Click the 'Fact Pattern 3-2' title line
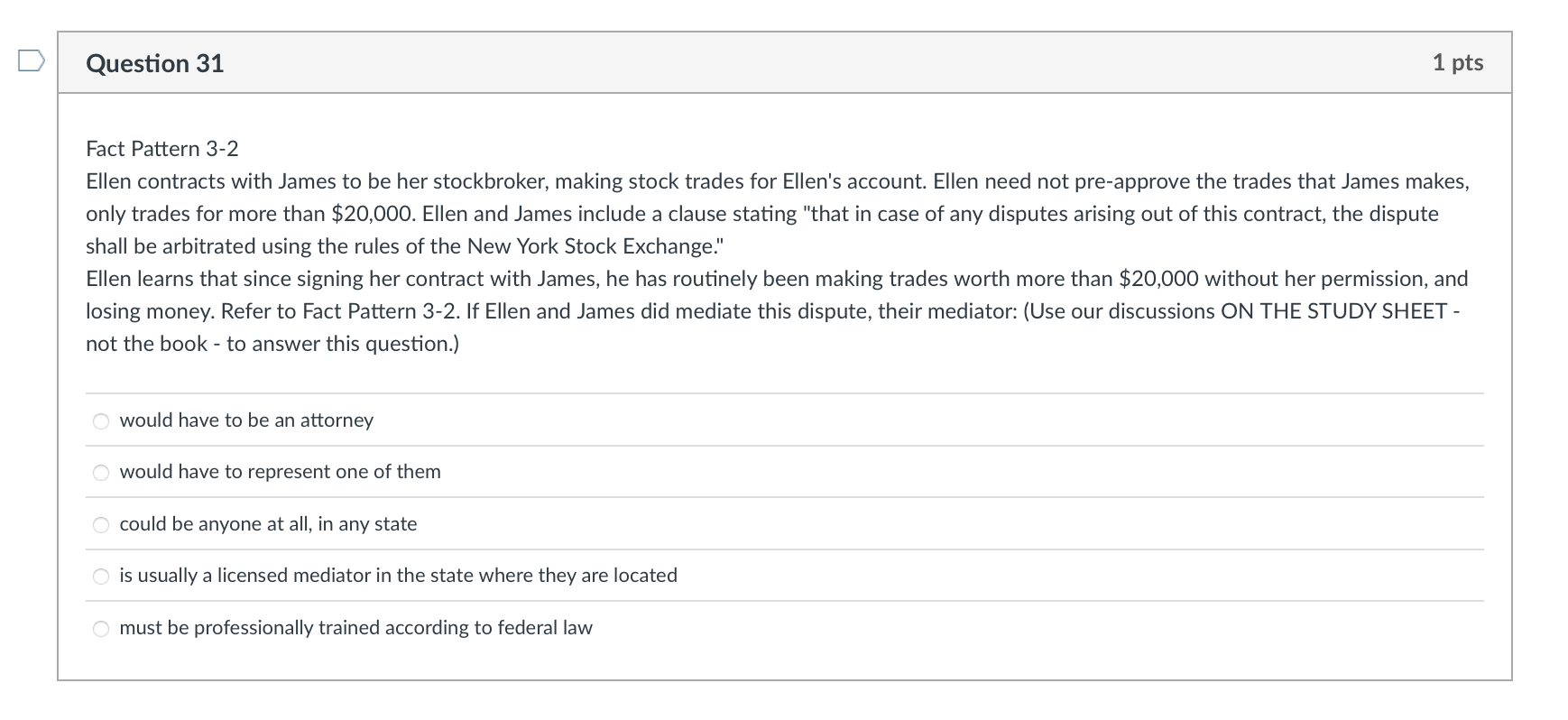The height and width of the screenshot is (720, 1568). tap(162, 149)
